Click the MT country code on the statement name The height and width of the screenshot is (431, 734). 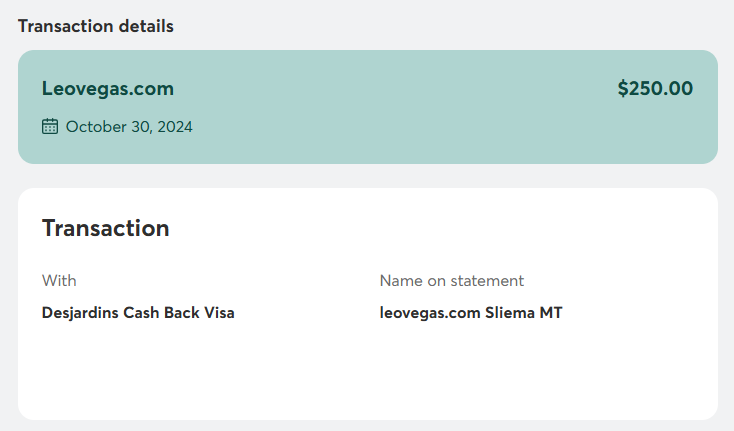pos(551,313)
